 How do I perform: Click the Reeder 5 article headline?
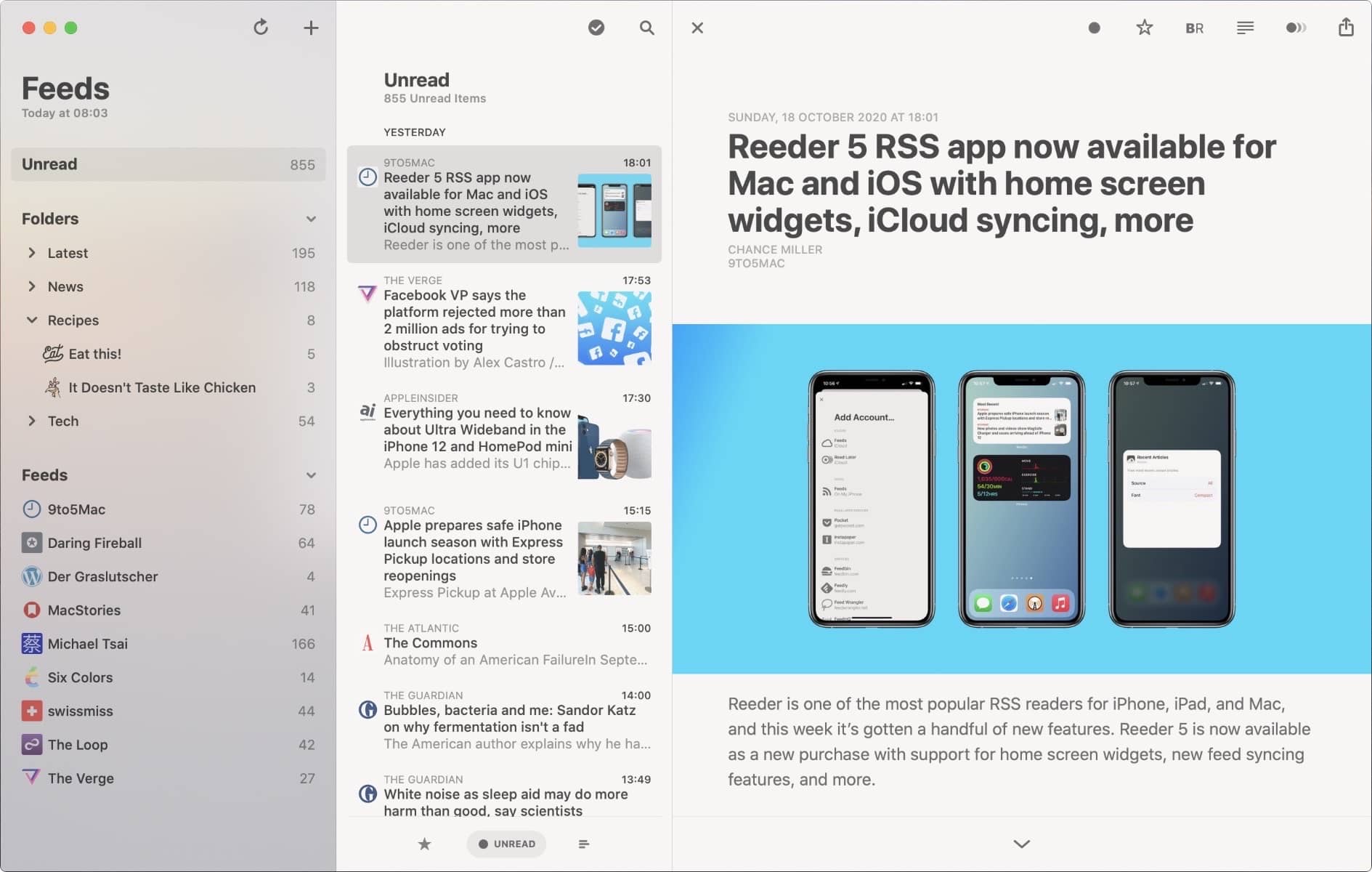(x=1002, y=183)
